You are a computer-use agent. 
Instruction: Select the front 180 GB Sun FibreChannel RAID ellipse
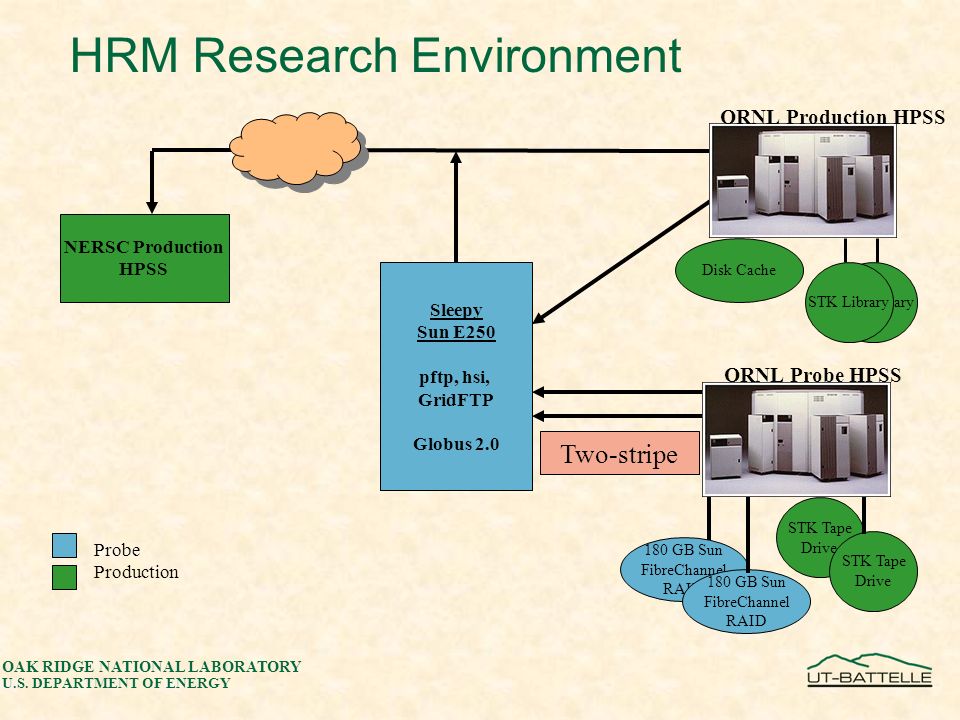point(746,601)
